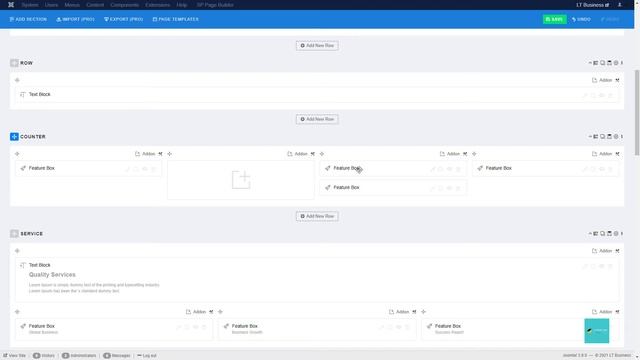Click Addon button in fourth COUNTER column
The width and height of the screenshot is (640, 360).
tap(602, 154)
